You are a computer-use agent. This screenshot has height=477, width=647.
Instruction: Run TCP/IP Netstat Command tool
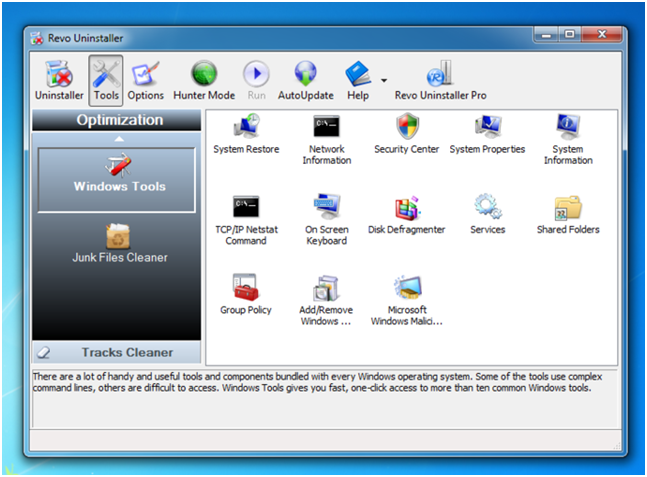click(x=246, y=220)
